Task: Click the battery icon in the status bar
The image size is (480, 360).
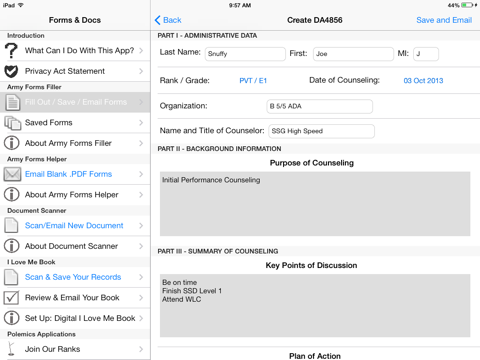Action: click(x=467, y=5)
